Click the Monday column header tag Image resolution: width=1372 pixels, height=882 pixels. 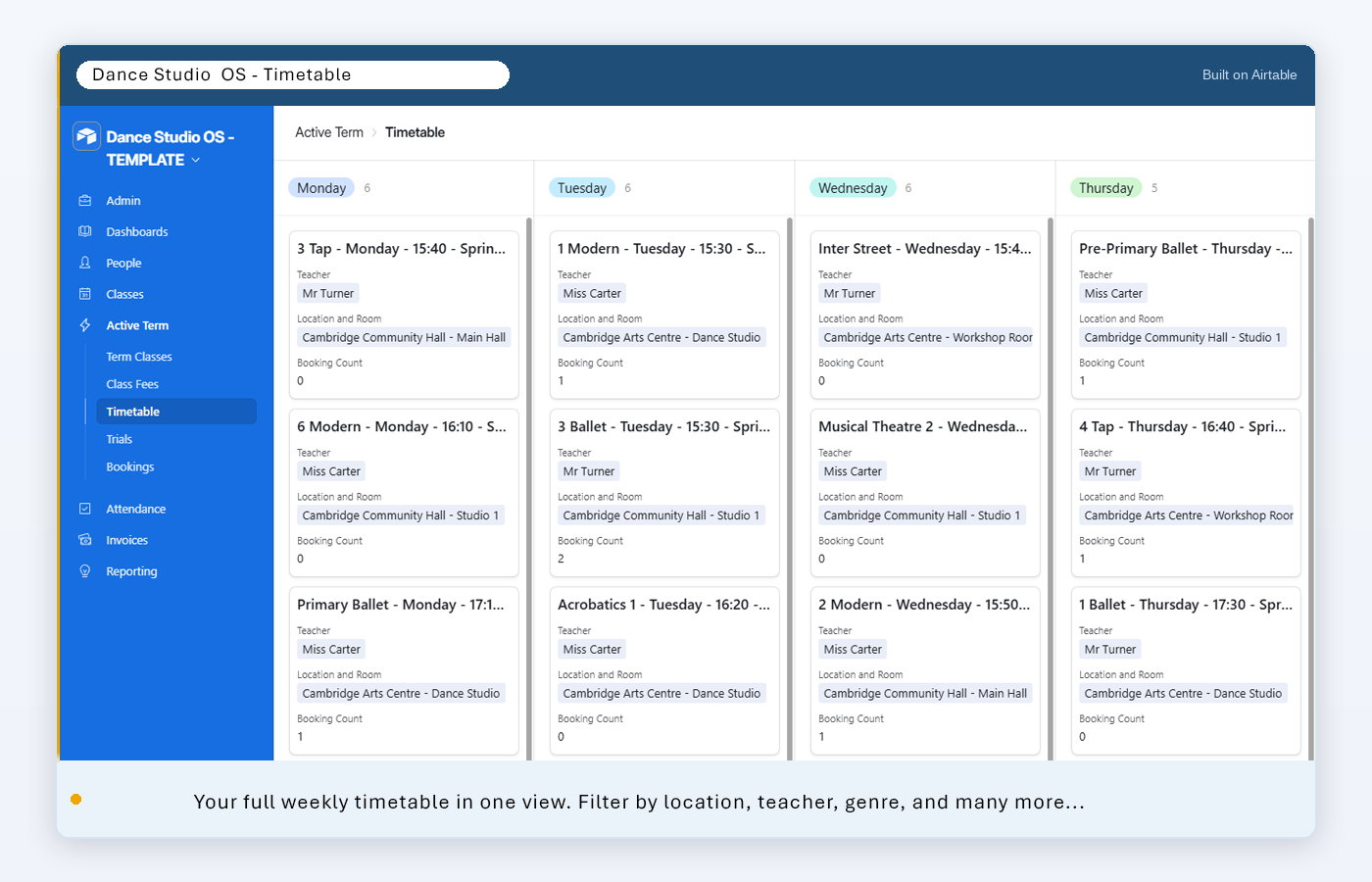321,188
